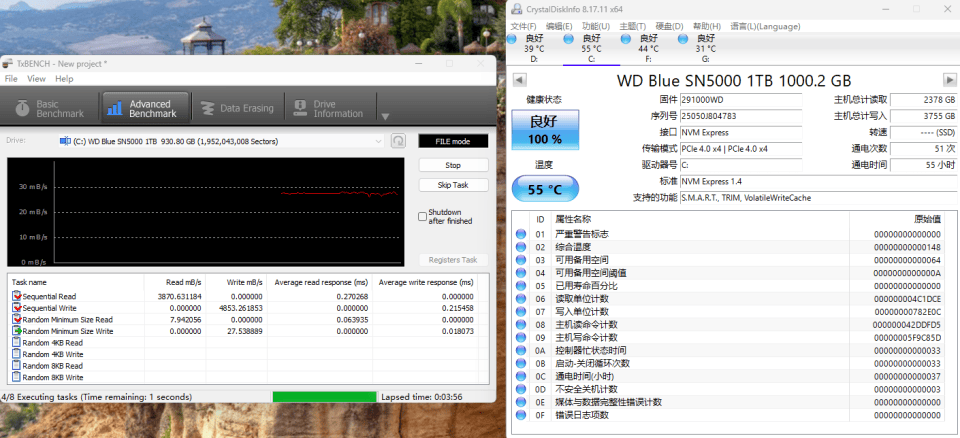Screen dimensions: 960x438
Task: Select the F: drive at 44 °C
Action: pyautogui.click(x=648, y=48)
